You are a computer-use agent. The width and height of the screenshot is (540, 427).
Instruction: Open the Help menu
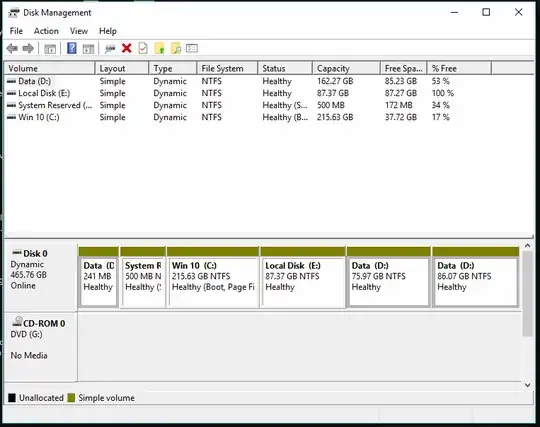pos(108,31)
